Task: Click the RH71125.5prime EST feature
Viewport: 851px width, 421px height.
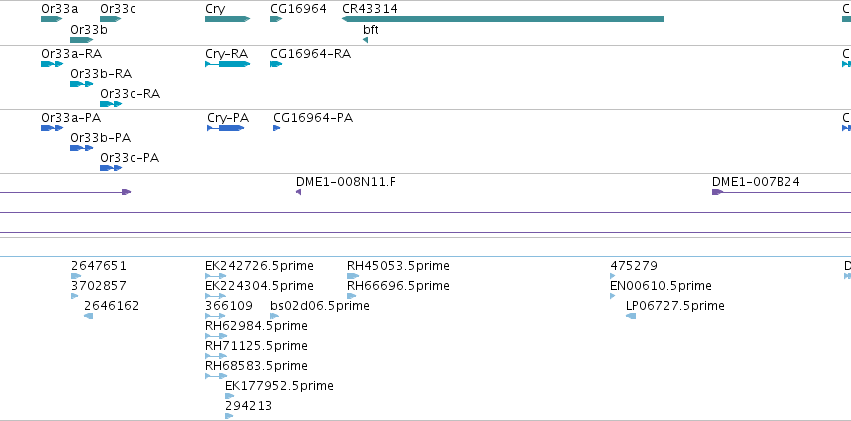Action: pos(216,356)
